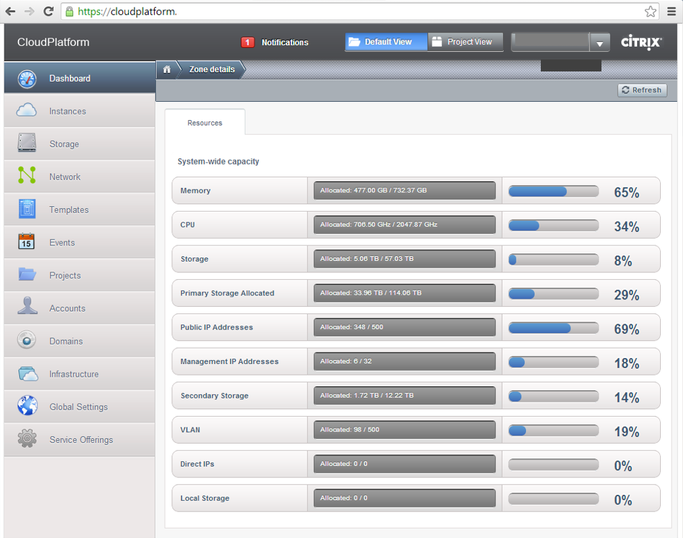Click the Refresh button
The image size is (683, 538).
[x=642, y=90]
